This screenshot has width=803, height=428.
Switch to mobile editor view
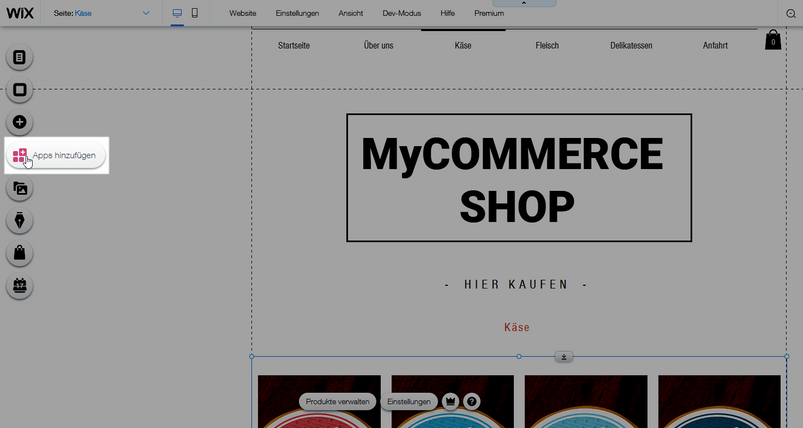pos(195,13)
